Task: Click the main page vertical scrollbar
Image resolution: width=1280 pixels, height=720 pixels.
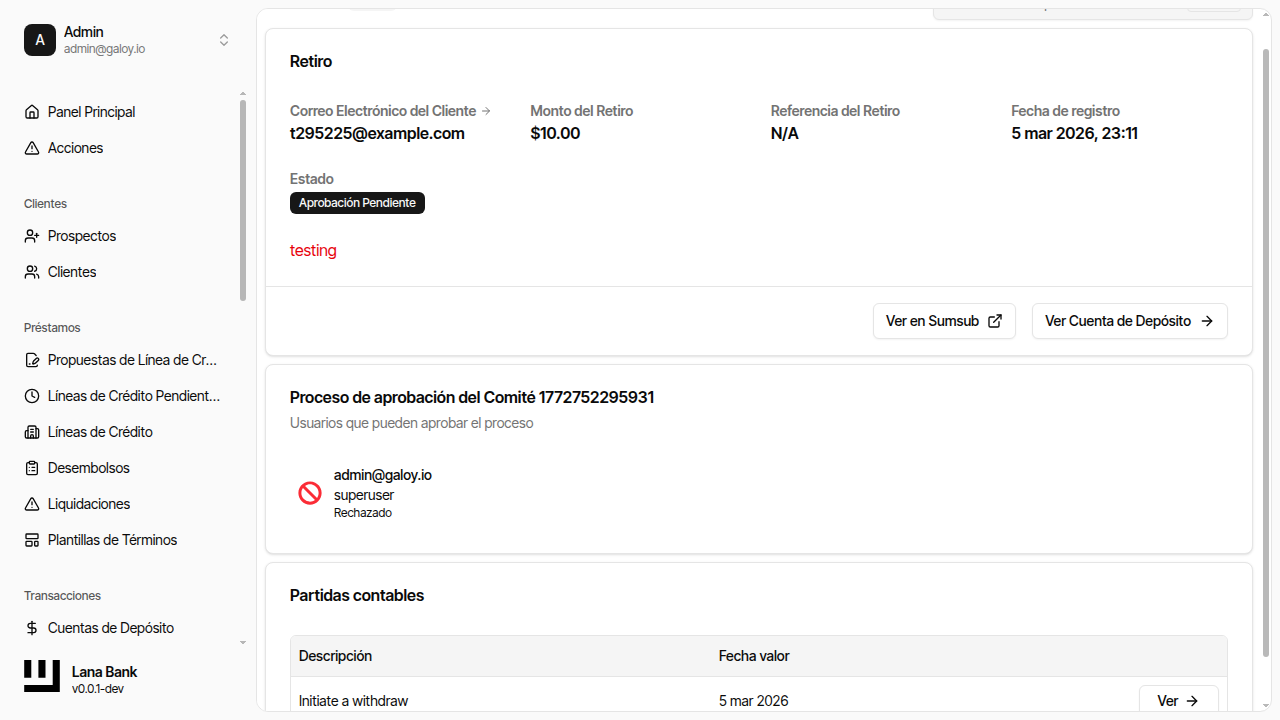Action: tap(1266, 350)
